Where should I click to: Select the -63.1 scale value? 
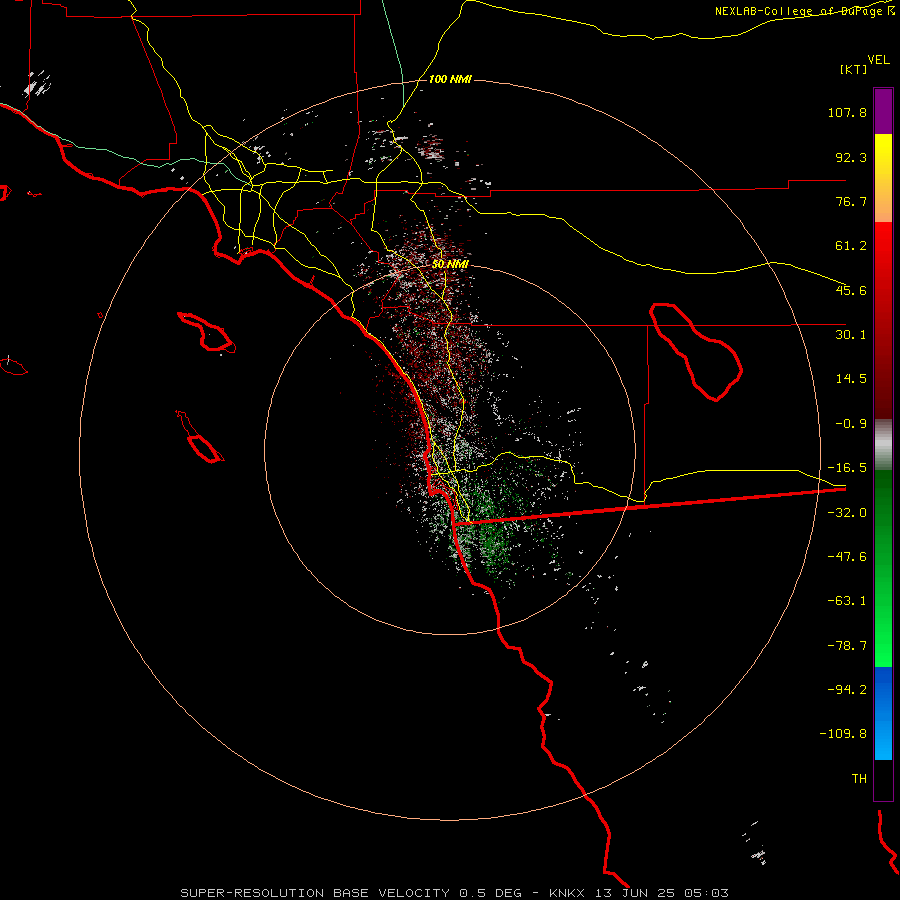[847, 601]
